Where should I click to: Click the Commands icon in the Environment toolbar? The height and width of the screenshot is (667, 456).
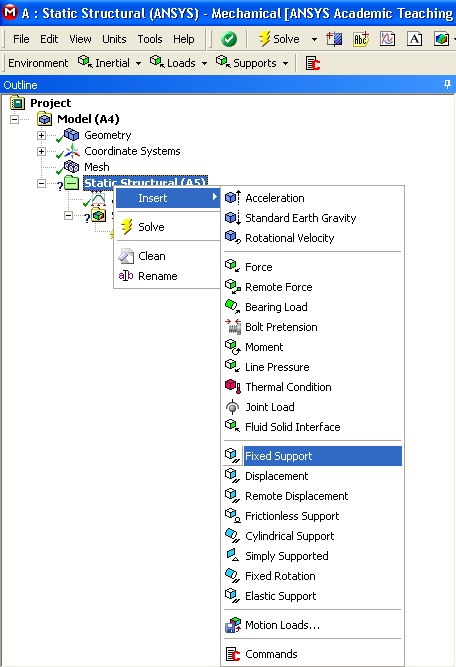coord(313,63)
